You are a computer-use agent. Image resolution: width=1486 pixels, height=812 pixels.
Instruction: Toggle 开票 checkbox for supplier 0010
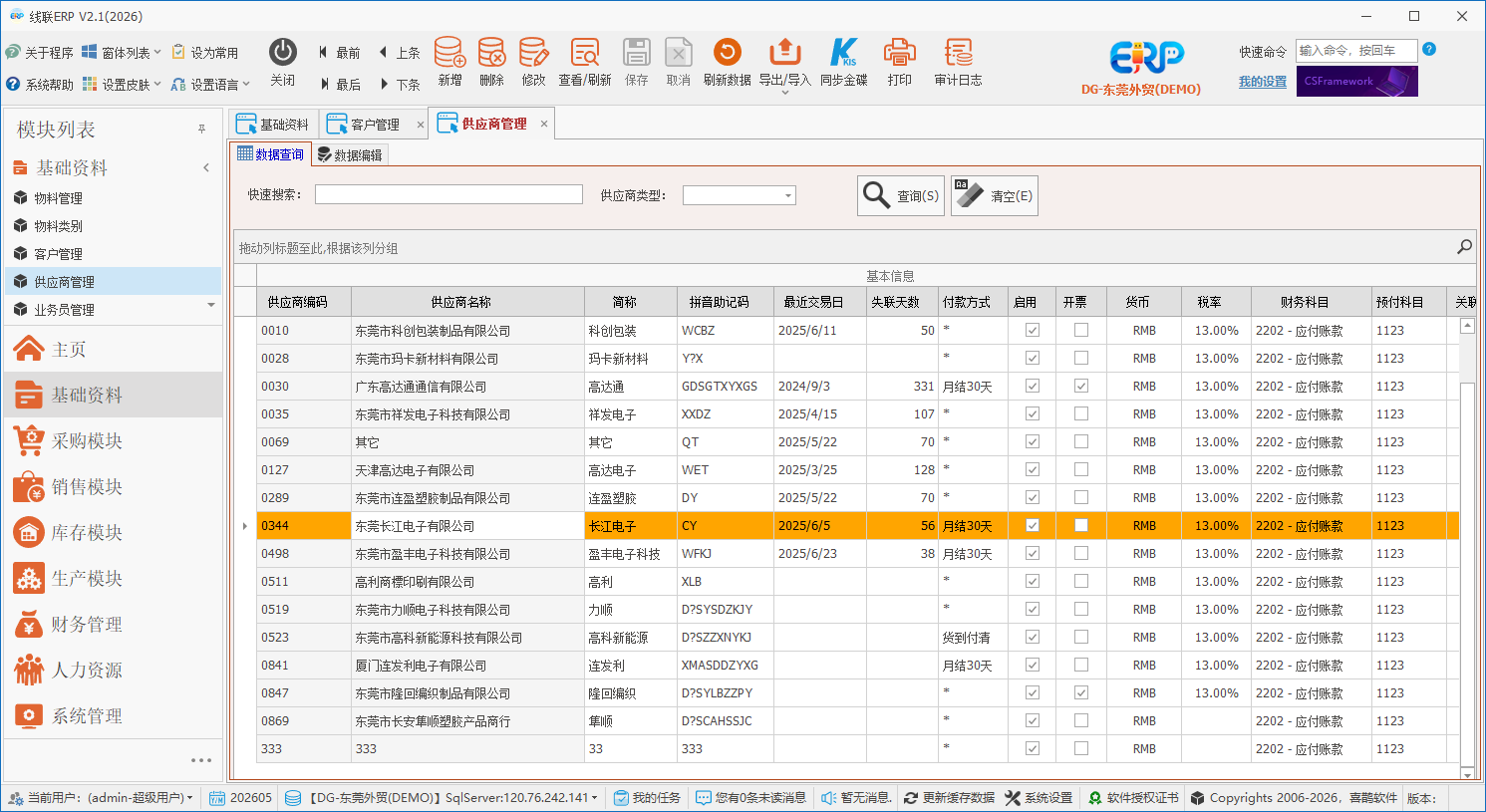click(1081, 330)
